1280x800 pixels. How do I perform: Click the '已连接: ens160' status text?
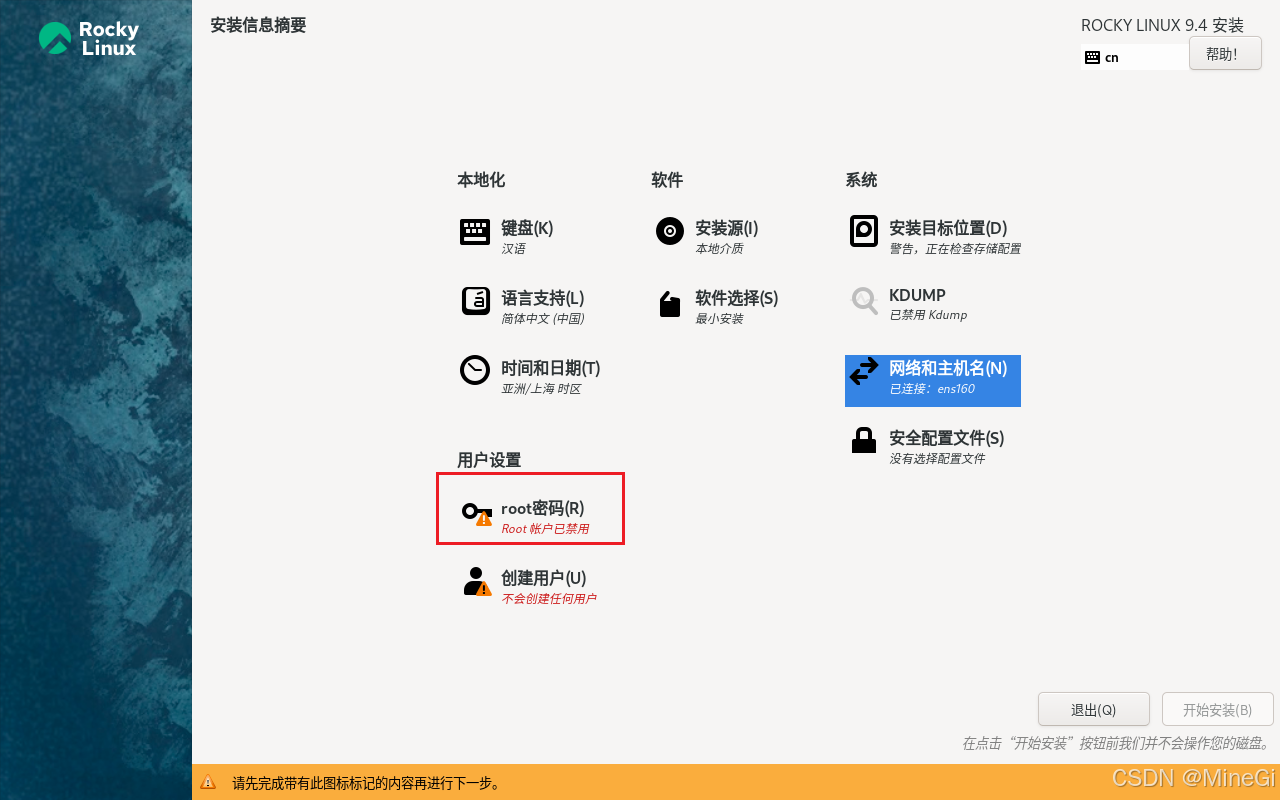932,389
